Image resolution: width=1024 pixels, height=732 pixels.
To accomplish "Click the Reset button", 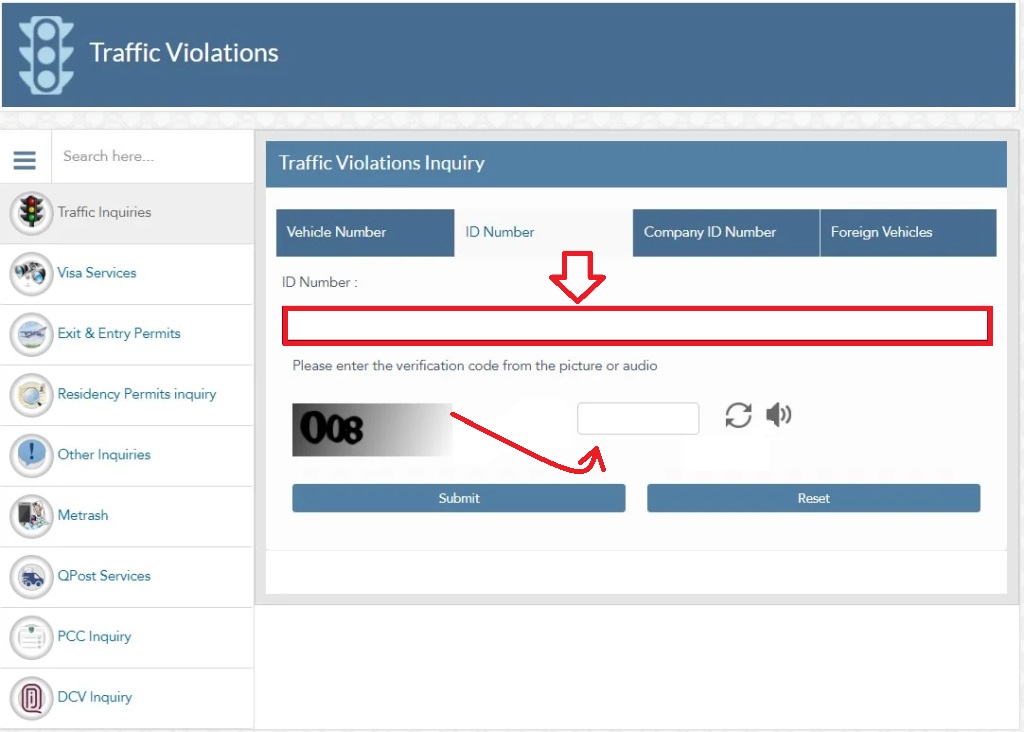I will tap(813, 498).
